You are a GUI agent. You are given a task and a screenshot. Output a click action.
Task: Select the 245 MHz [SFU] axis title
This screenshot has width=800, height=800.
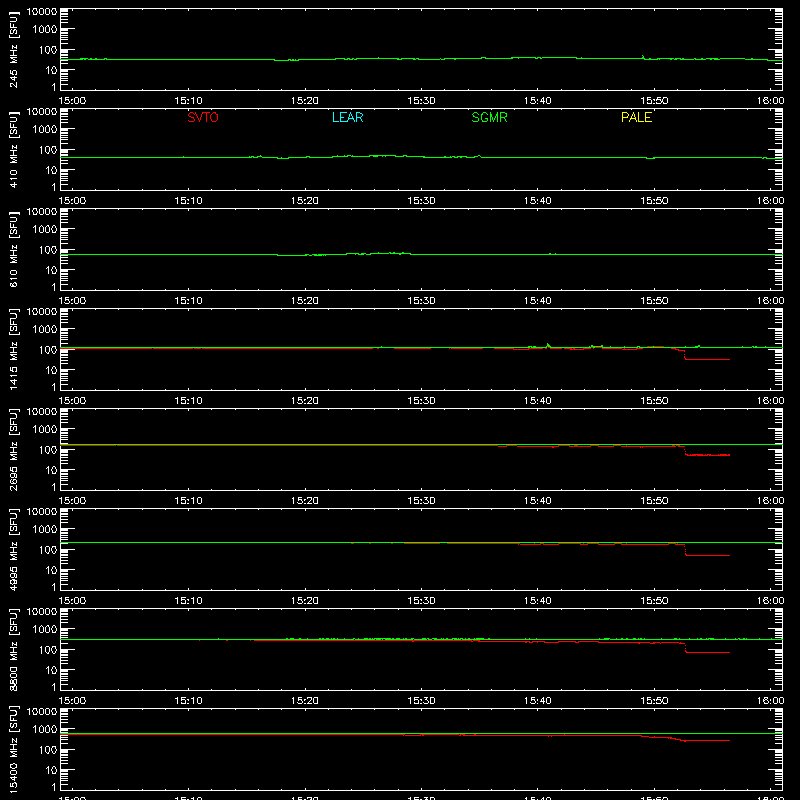(13, 49)
